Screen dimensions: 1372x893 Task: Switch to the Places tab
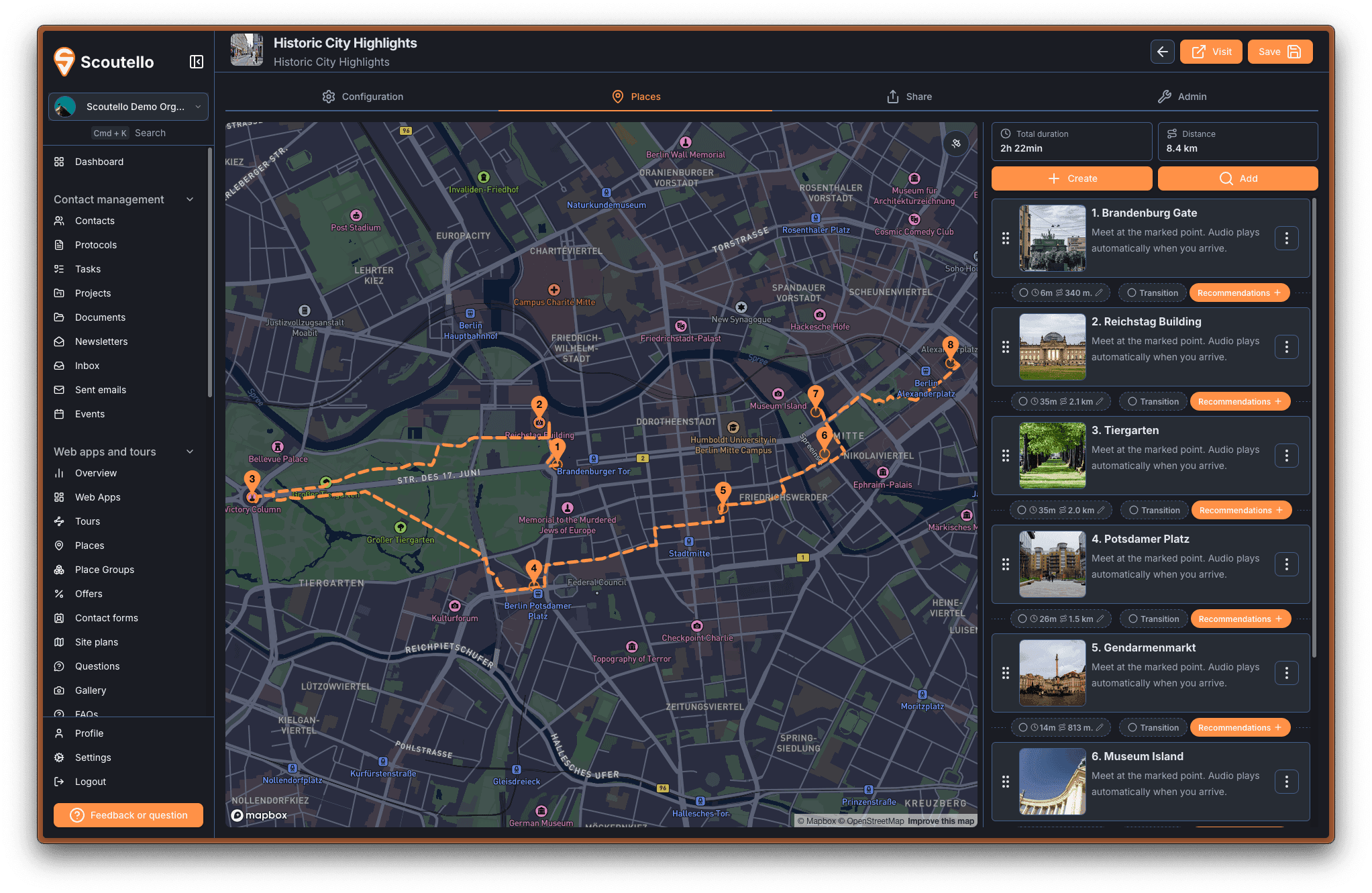pos(635,97)
